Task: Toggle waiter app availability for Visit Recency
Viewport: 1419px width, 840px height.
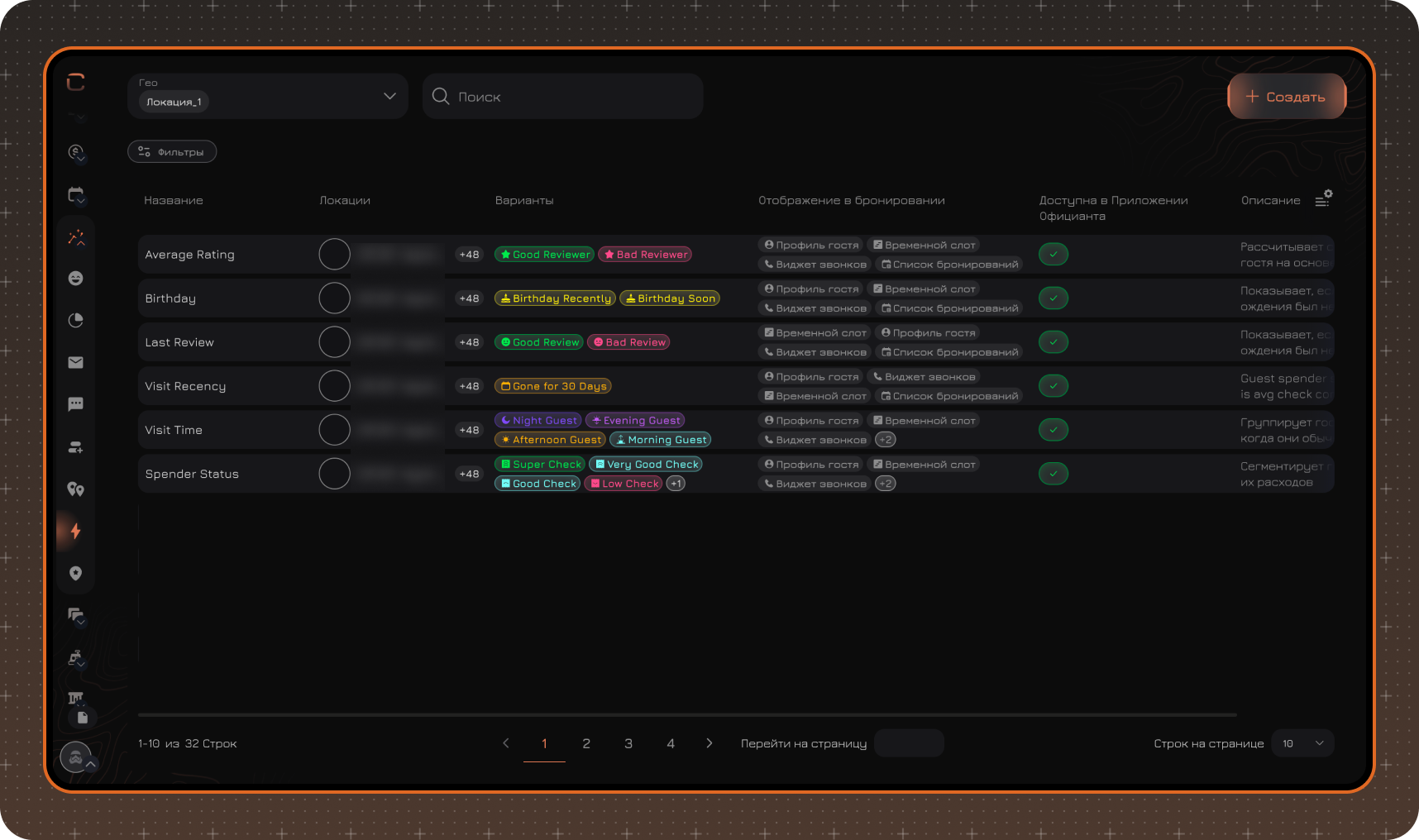Action: tap(1053, 386)
